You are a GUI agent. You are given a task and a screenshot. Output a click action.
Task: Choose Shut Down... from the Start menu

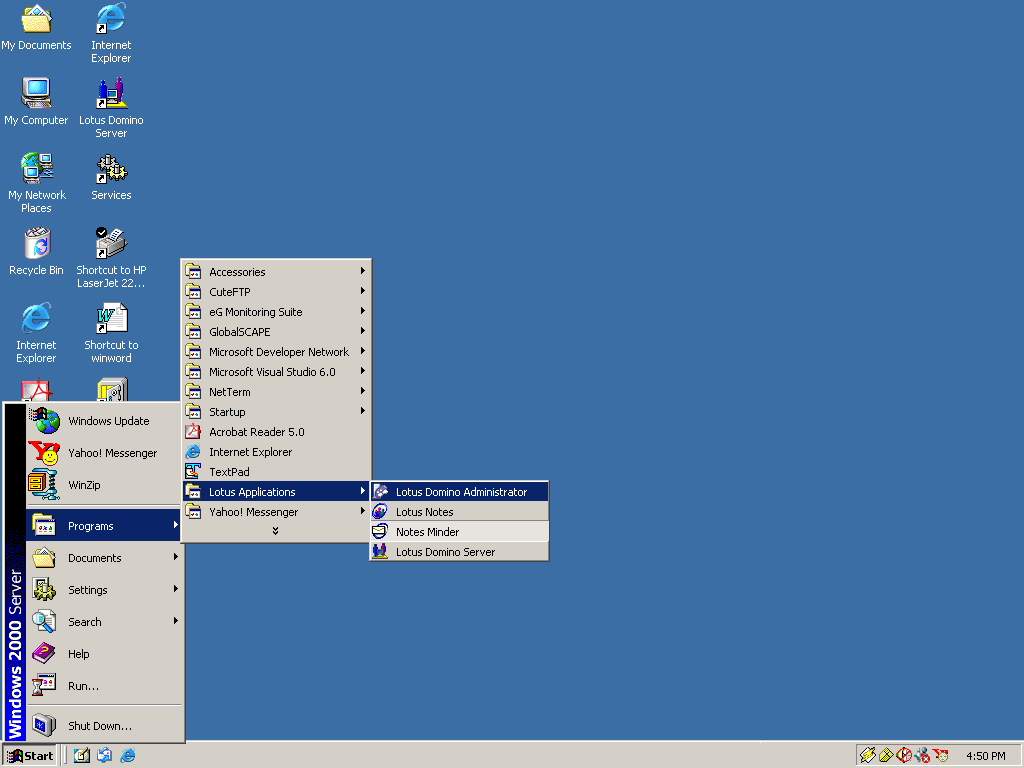pyautogui.click(x=104, y=726)
